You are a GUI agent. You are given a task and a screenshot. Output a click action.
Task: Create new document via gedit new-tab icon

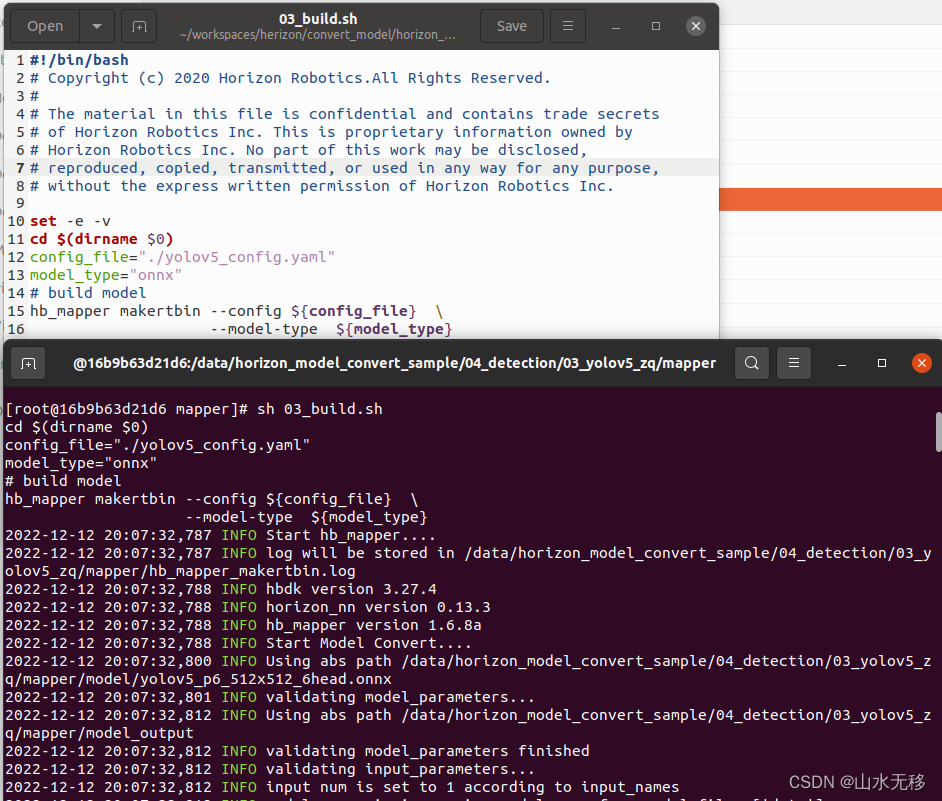click(139, 26)
